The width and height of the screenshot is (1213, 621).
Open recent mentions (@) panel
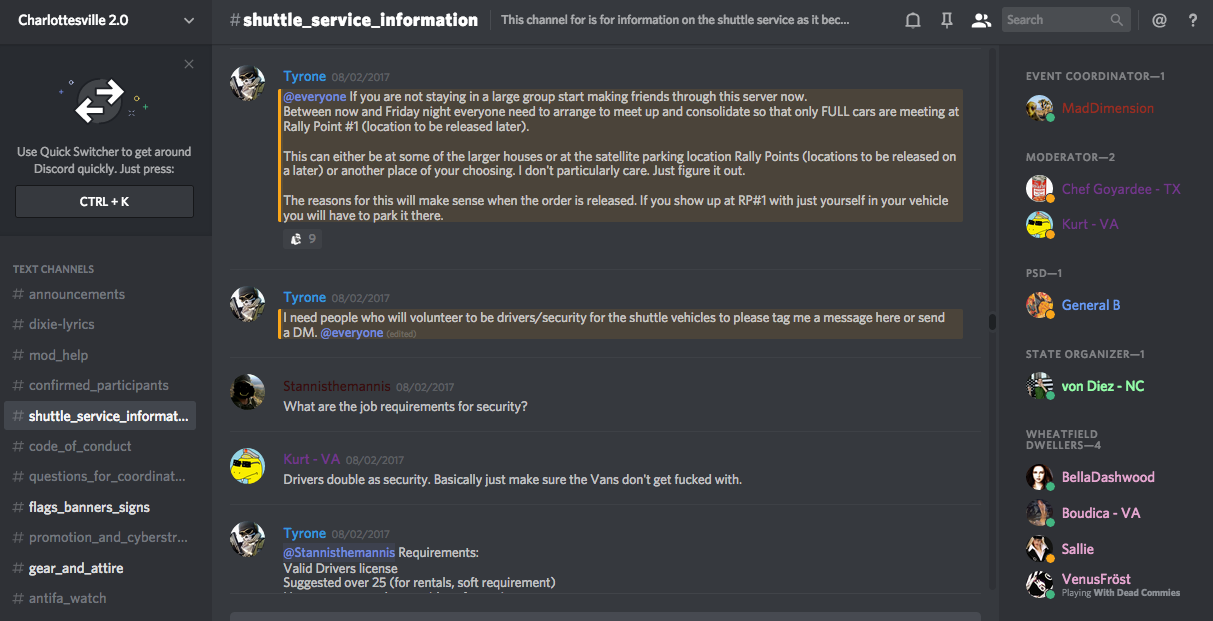1159,20
